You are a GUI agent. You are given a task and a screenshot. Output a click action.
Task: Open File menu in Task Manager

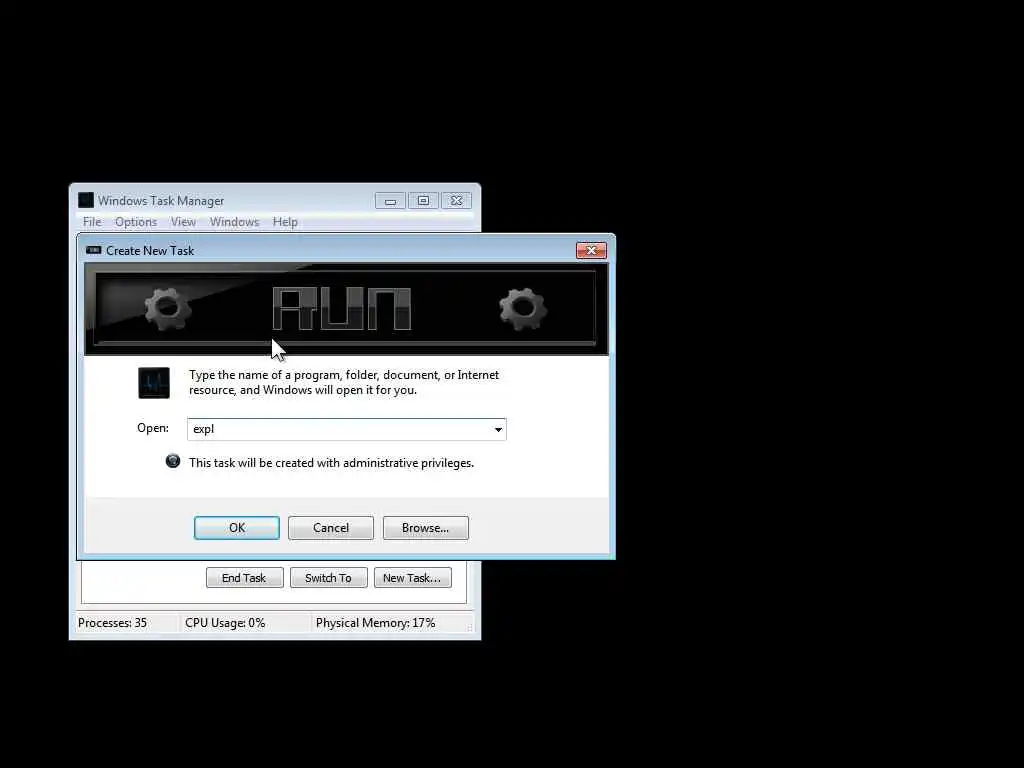pyautogui.click(x=92, y=222)
